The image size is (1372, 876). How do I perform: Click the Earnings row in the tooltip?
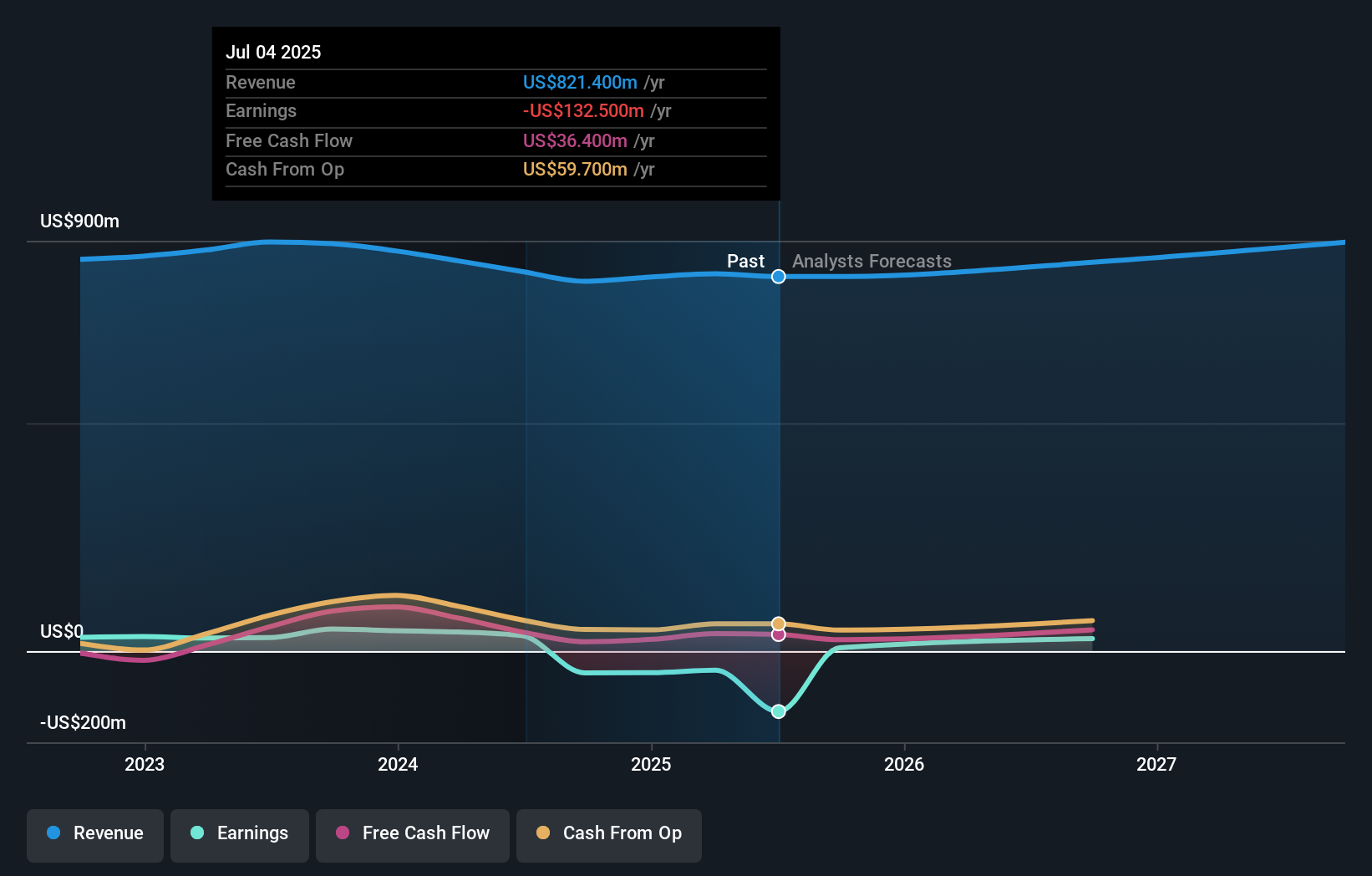[495, 111]
